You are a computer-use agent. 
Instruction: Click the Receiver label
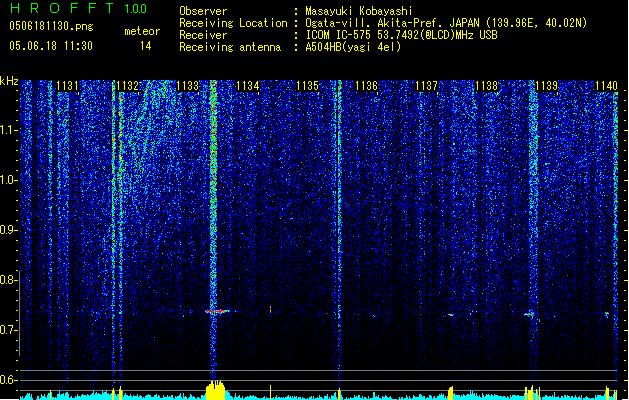click(x=203, y=35)
